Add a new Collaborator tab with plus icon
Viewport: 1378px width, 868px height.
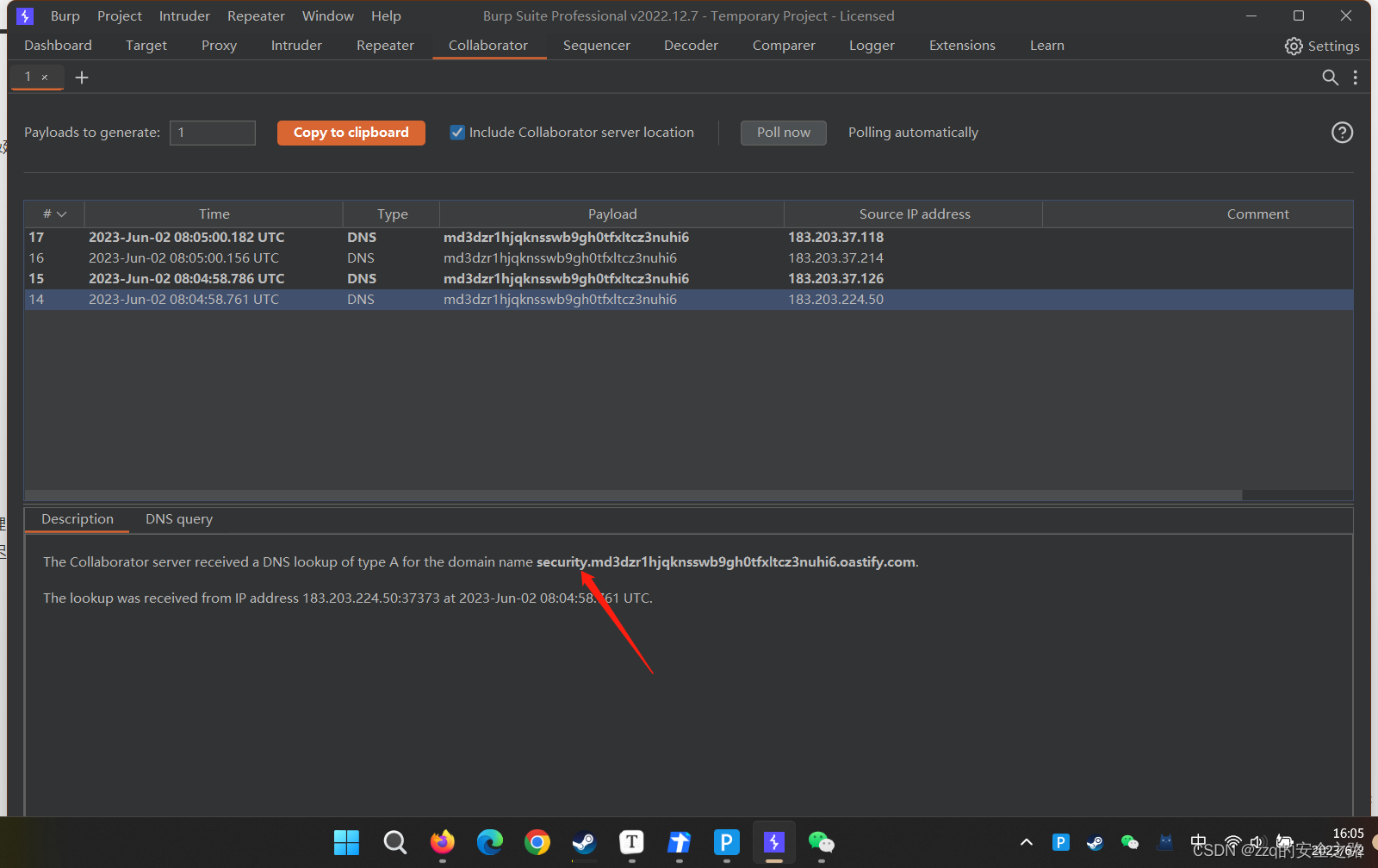pyautogui.click(x=82, y=77)
